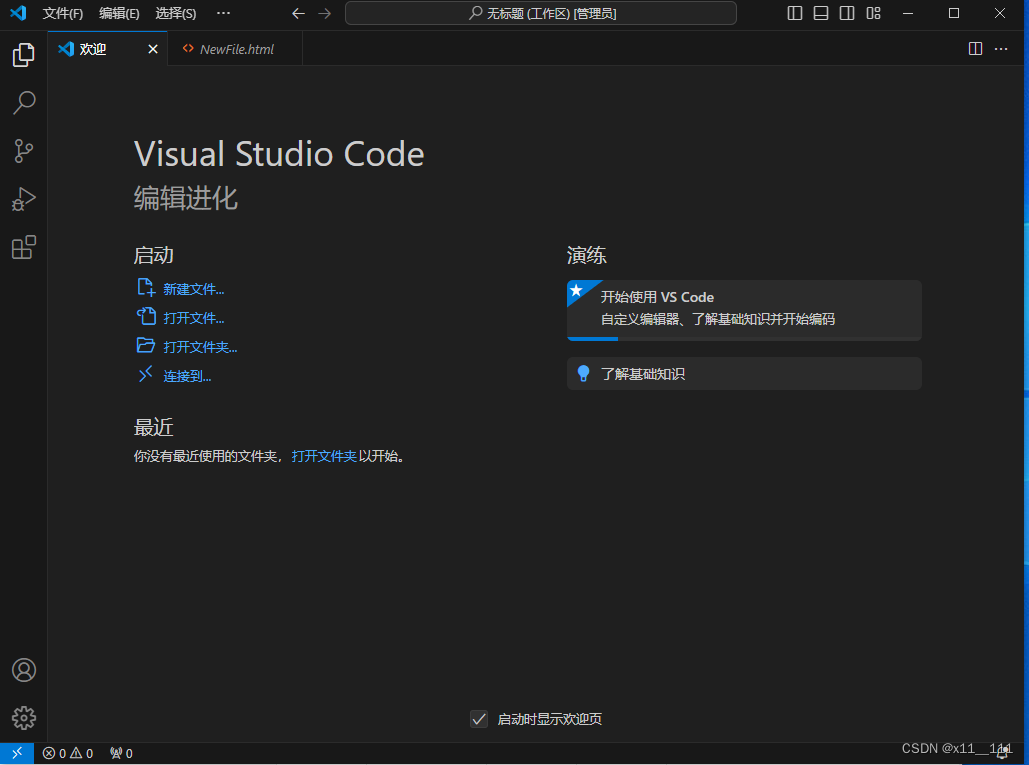Open editor more actions ellipsis

point(1001,49)
